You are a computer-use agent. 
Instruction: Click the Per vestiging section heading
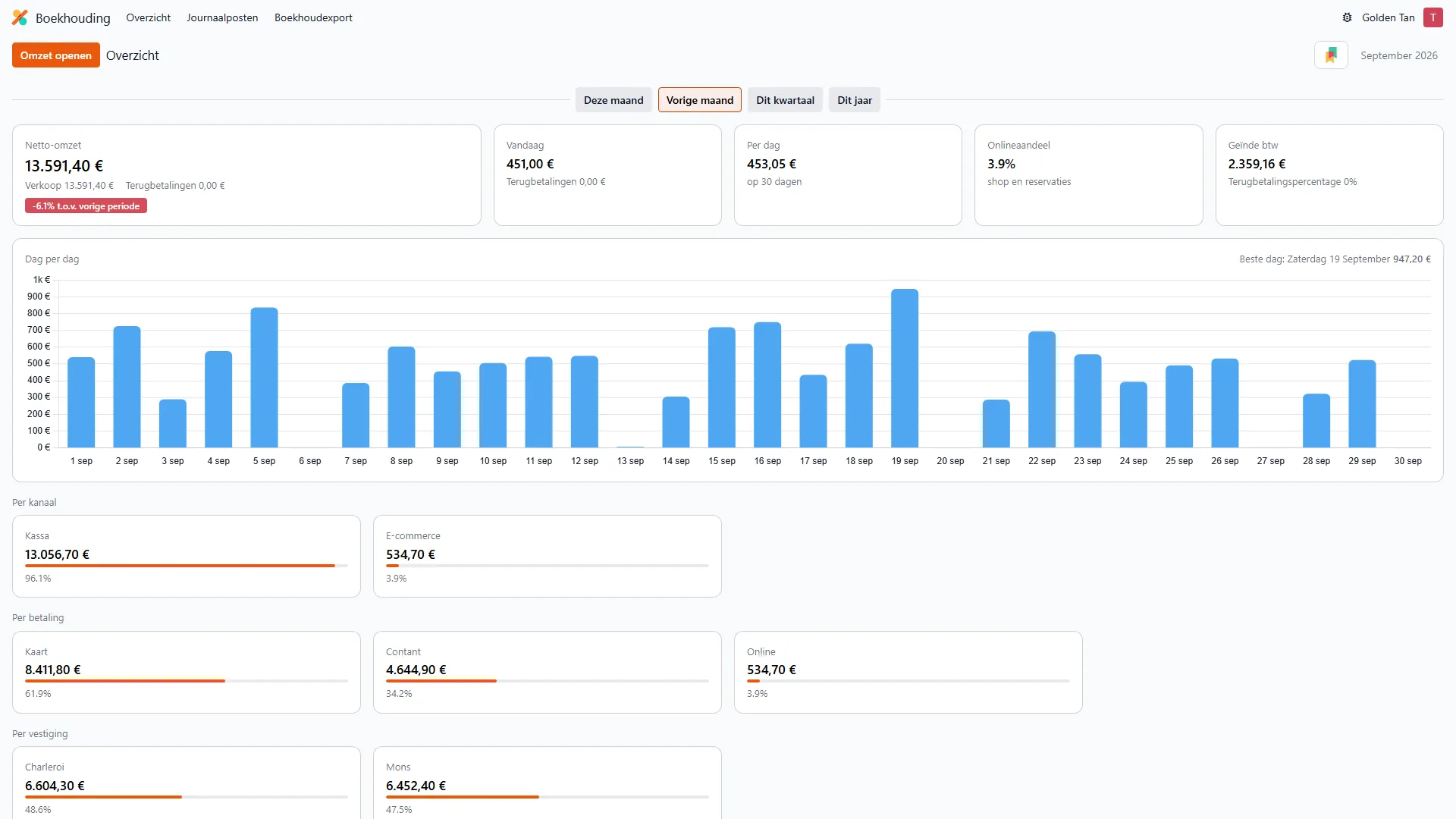pyautogui.click(x=39, y=734)
